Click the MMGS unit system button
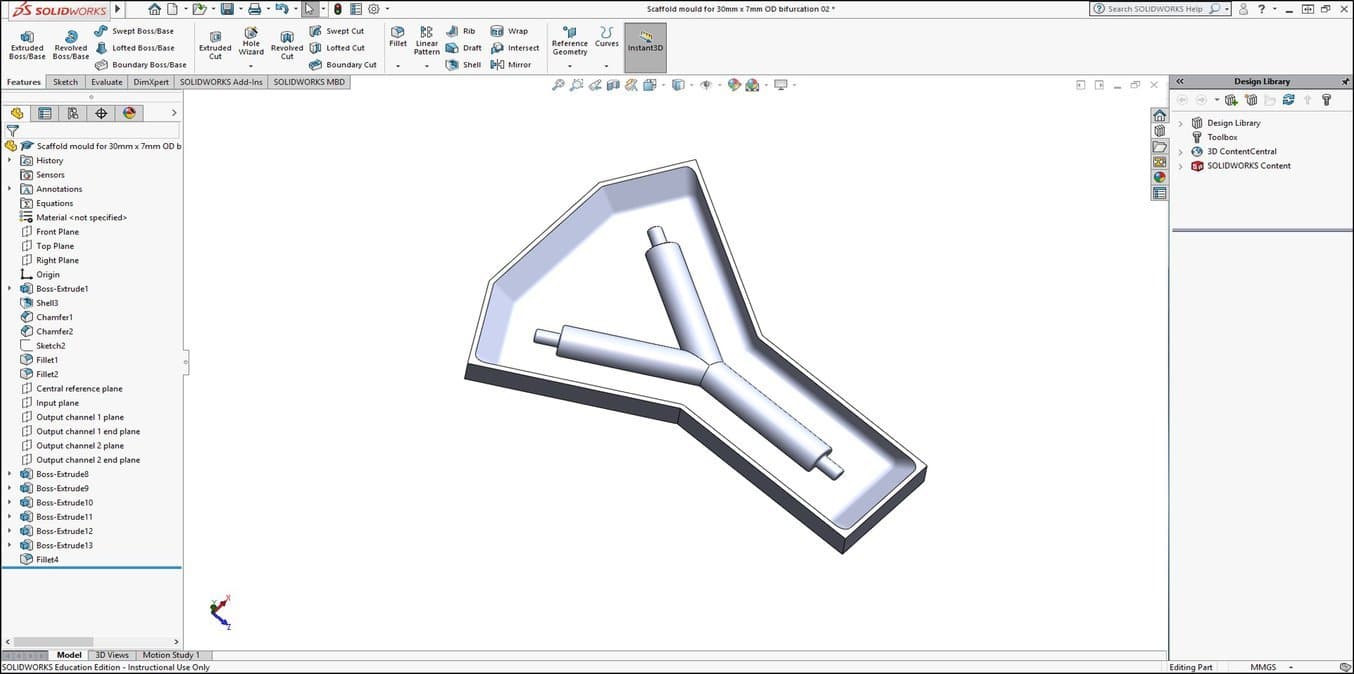This screenshot has width=1354, height=674. (1263, 667)
